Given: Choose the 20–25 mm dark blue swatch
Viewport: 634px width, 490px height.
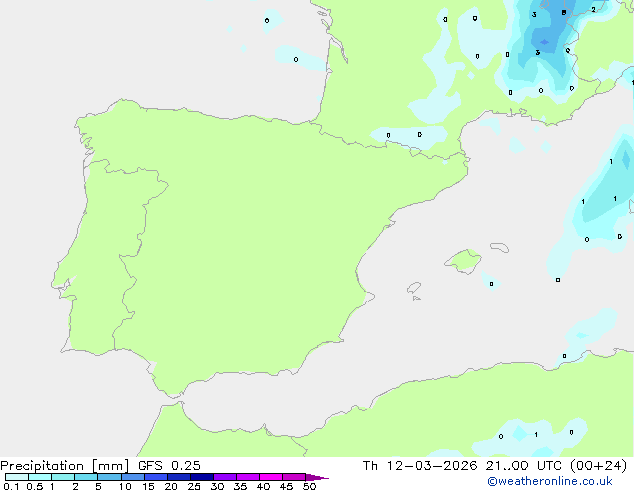Looking at the screenshot, I should coord(179,477).
